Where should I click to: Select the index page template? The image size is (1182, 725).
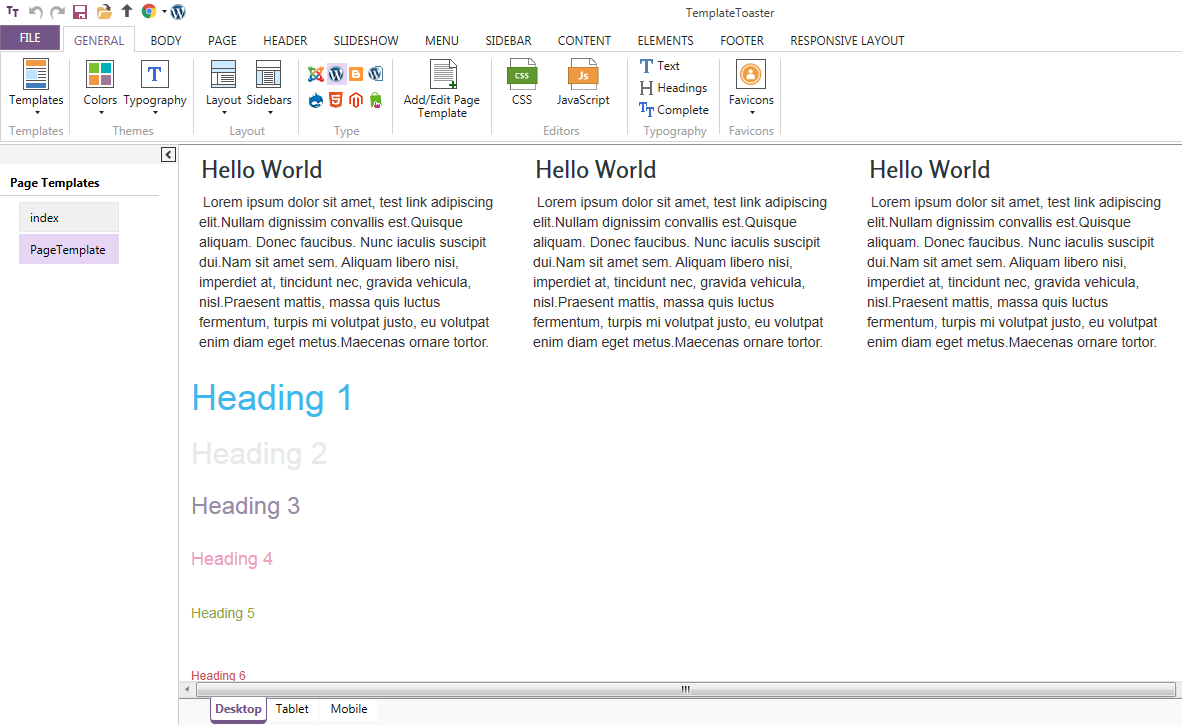(x=69, y=218)
